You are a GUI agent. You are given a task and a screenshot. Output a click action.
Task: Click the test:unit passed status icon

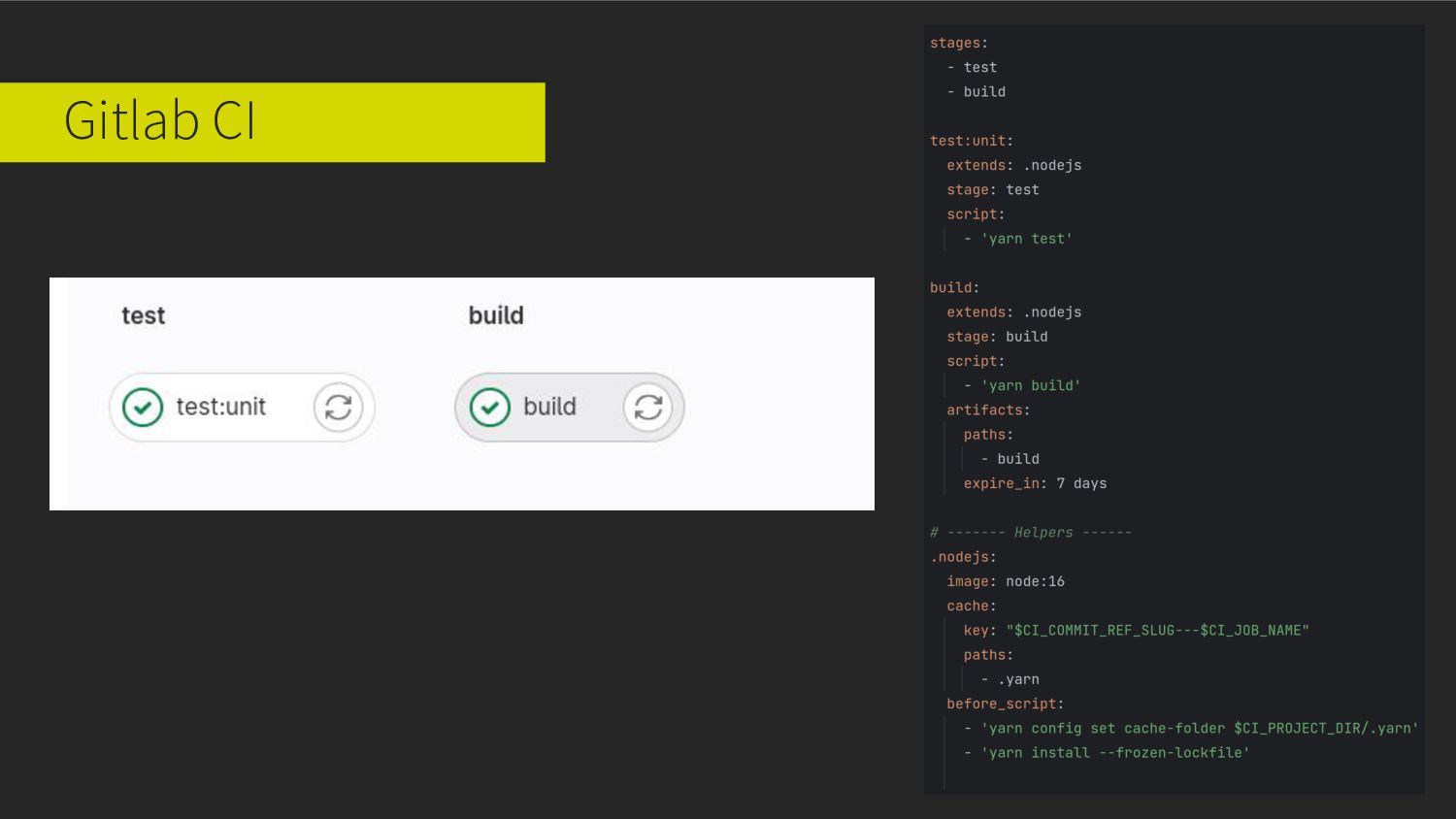[x=143, y=408]
